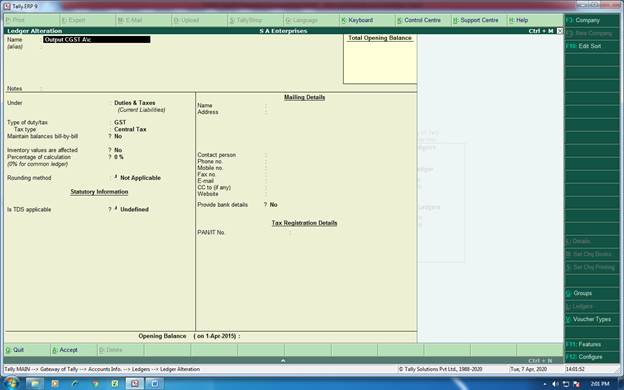Close Ledger Alteration with the X icon

pyautogui.click(x=560, y=31)
